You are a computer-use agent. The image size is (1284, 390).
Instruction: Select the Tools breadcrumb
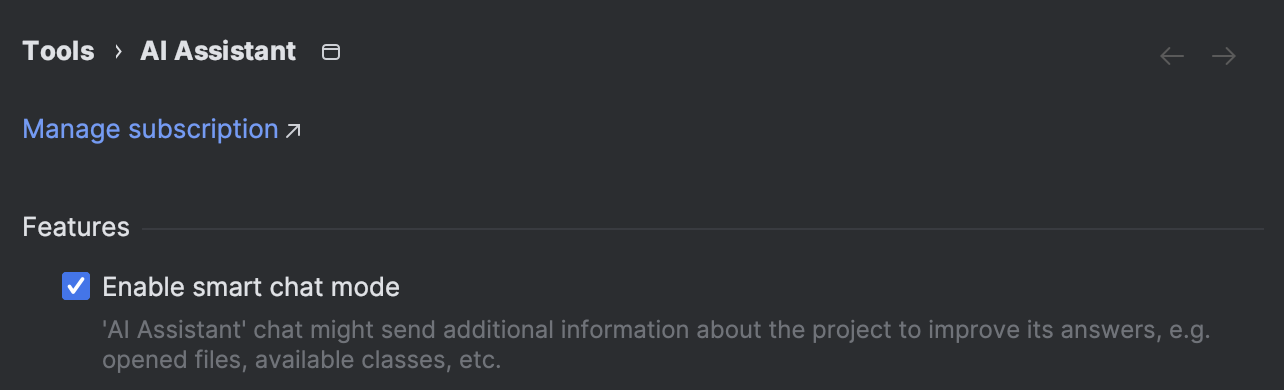pyautogui.click(x=58, y=51)
